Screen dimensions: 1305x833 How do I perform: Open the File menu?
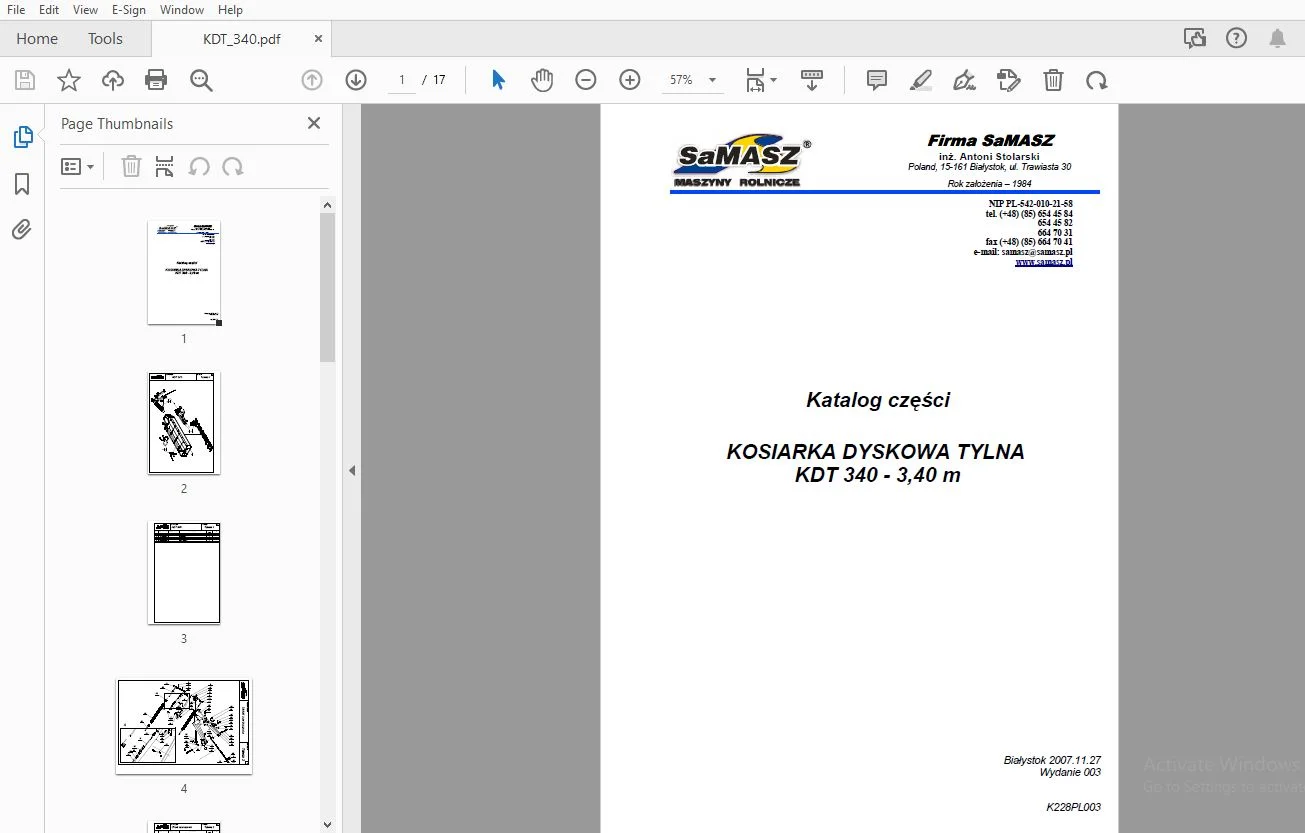tap(16, 9)
